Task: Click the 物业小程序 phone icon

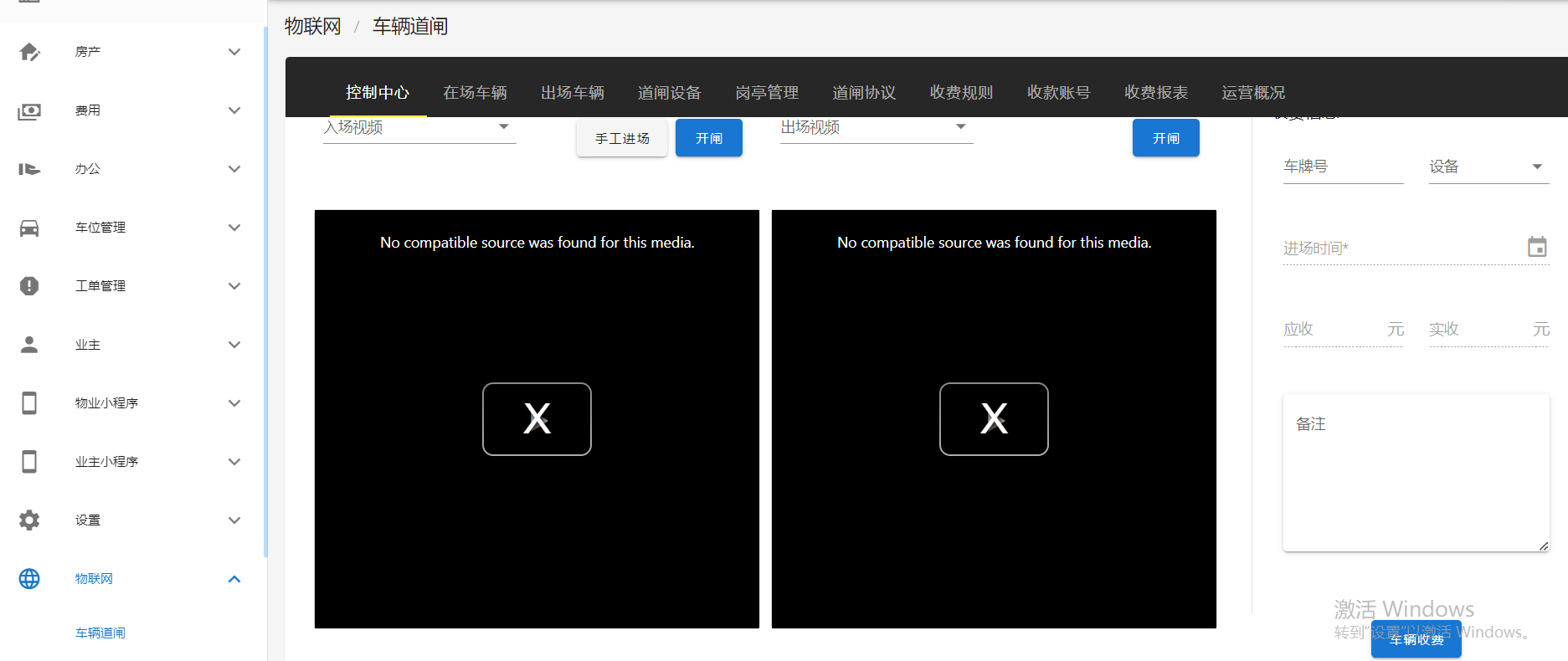Action: click(x=29, y=403)
